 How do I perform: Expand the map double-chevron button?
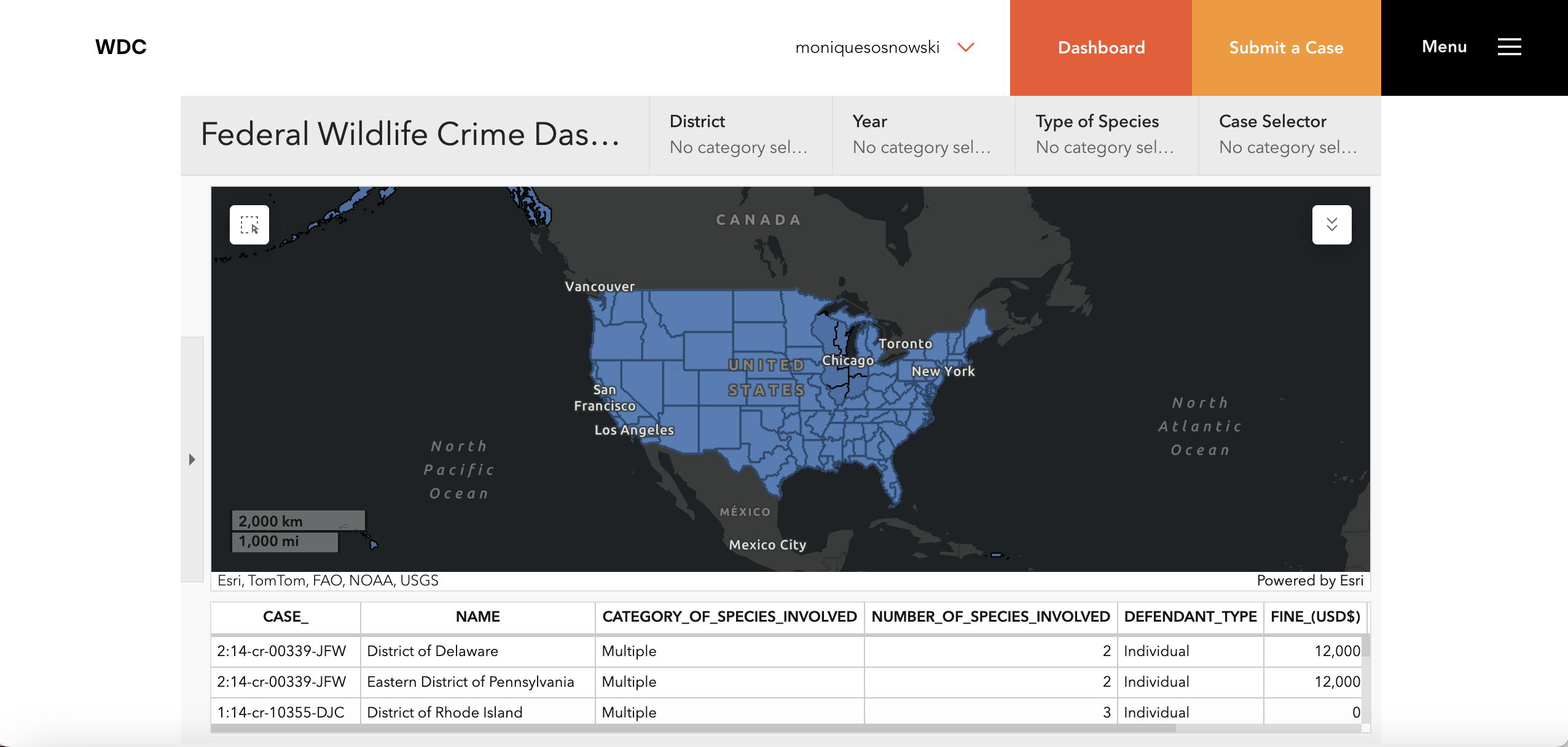[1331, 225]
